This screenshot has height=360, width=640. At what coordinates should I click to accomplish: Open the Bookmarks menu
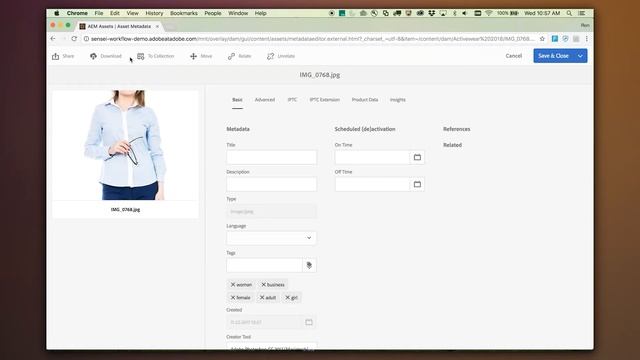click(184, 13)
